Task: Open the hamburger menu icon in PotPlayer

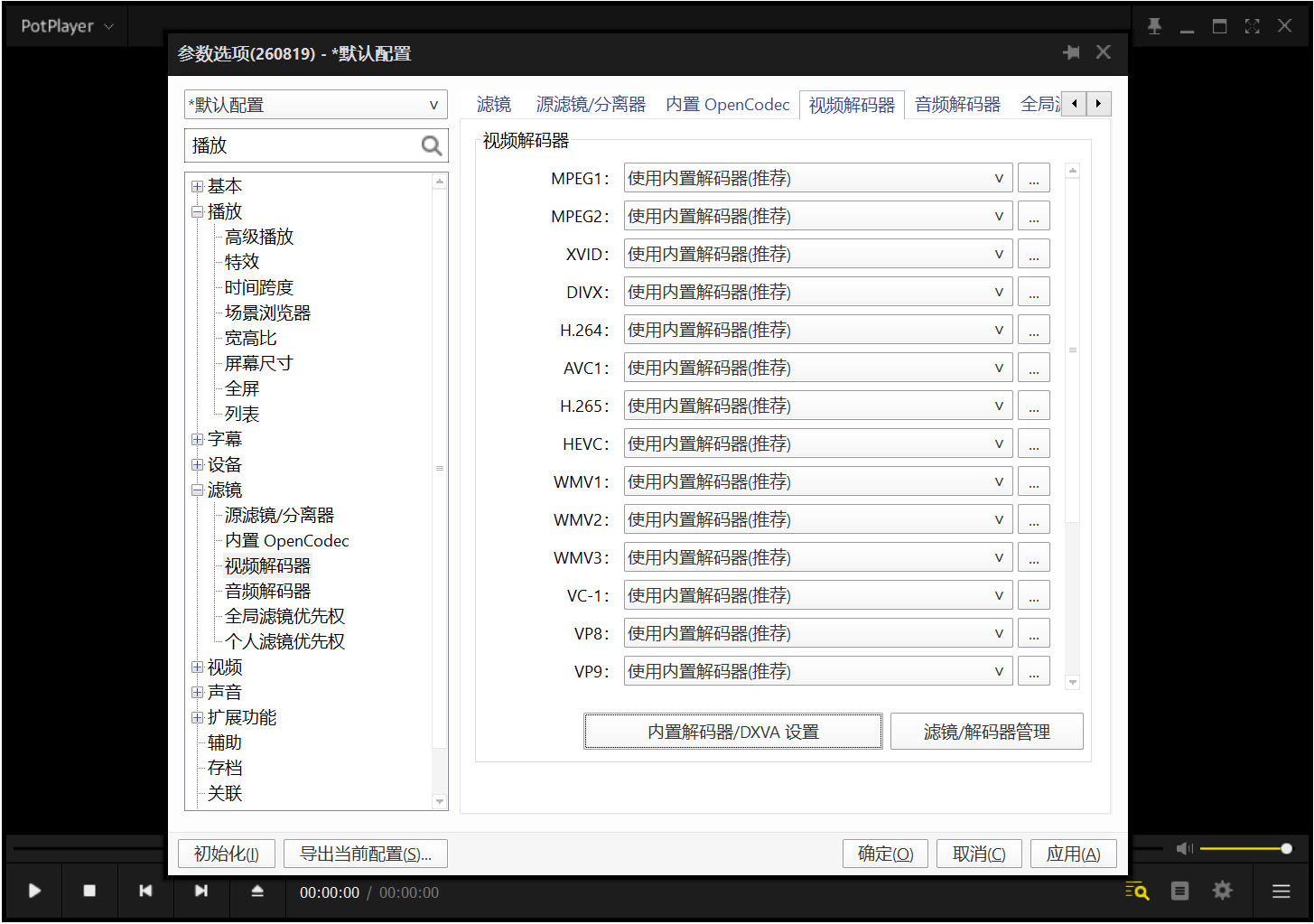Action: 1281,891
